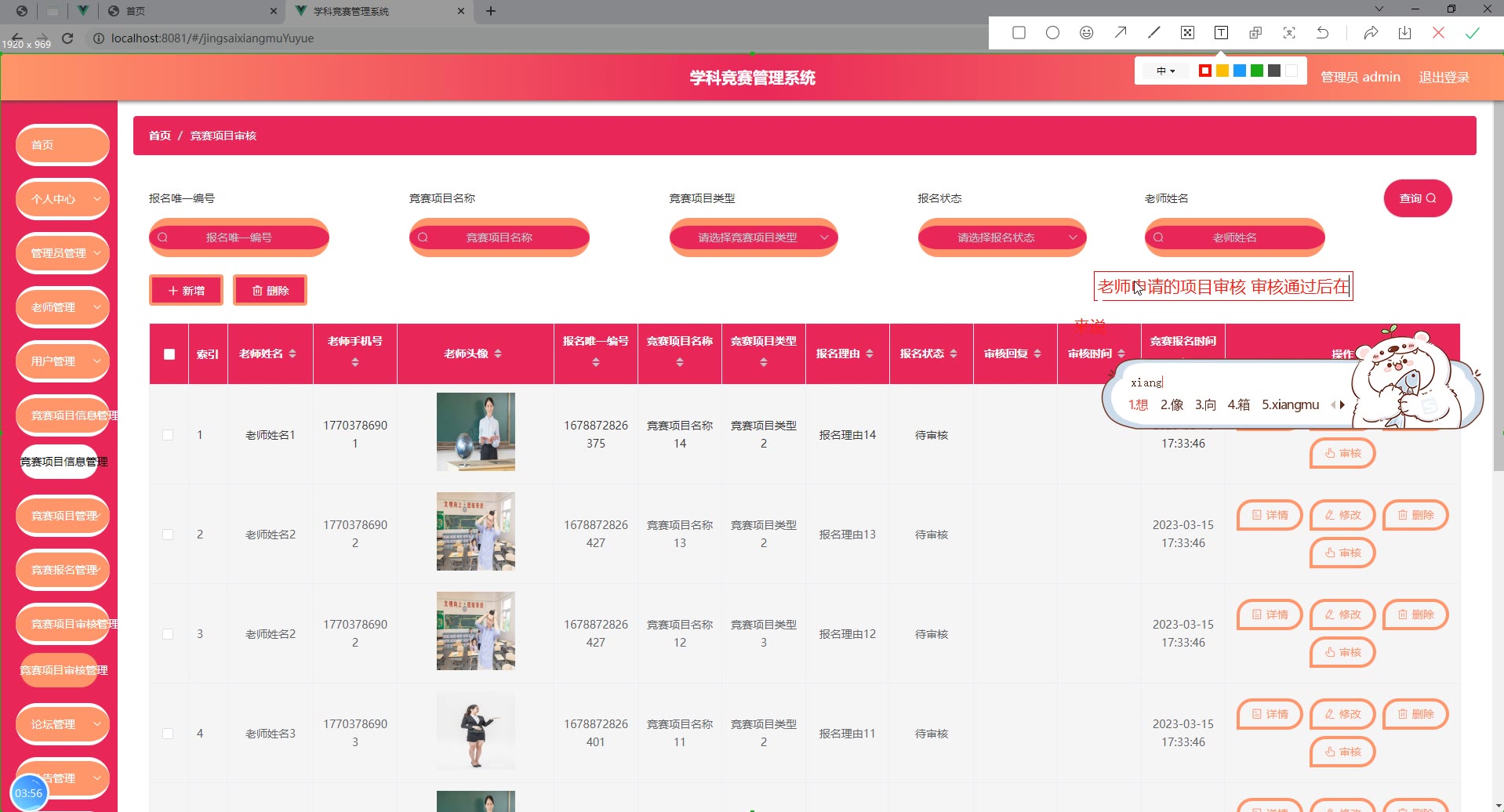The image size is (1504, 812).
Task: Click 审核 for row index 1
Action: pyautogui.click(x=1342, y=453)
